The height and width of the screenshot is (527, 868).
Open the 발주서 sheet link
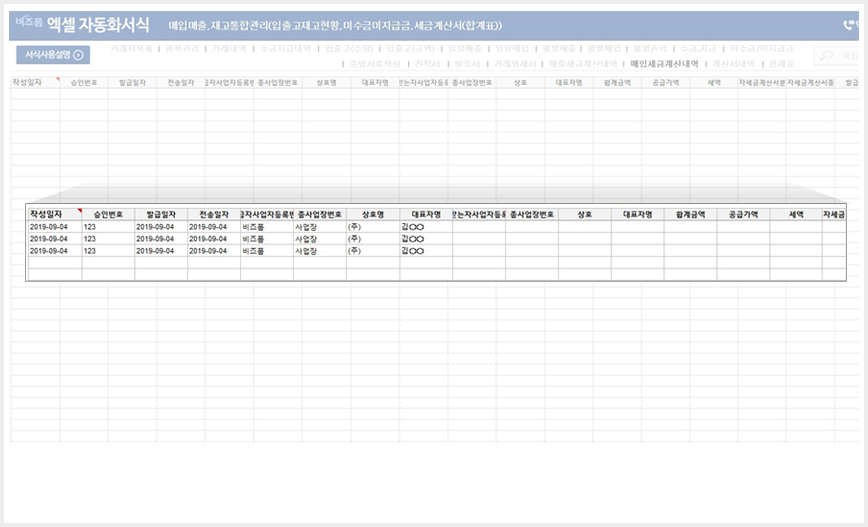click(467, 64)
